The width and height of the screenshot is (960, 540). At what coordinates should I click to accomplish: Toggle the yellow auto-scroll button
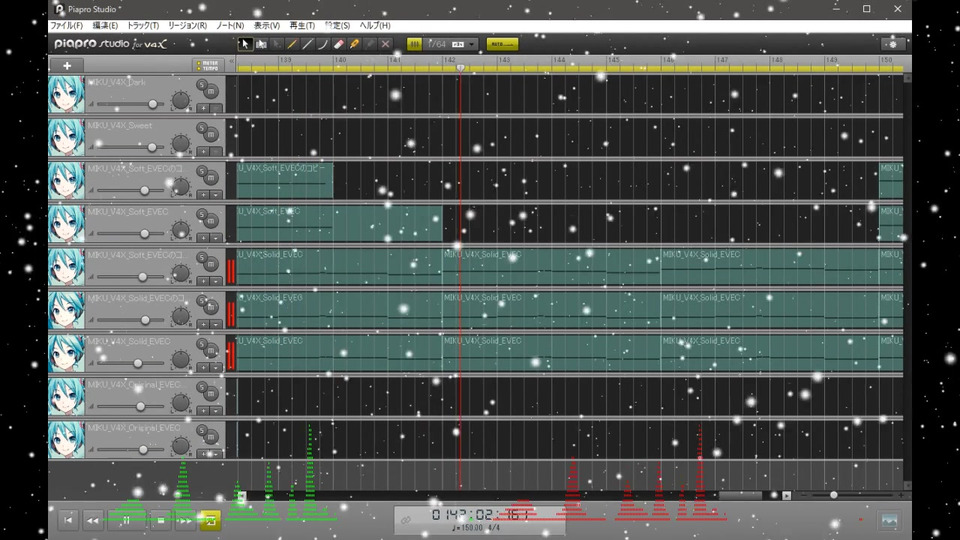click(502, 44)
